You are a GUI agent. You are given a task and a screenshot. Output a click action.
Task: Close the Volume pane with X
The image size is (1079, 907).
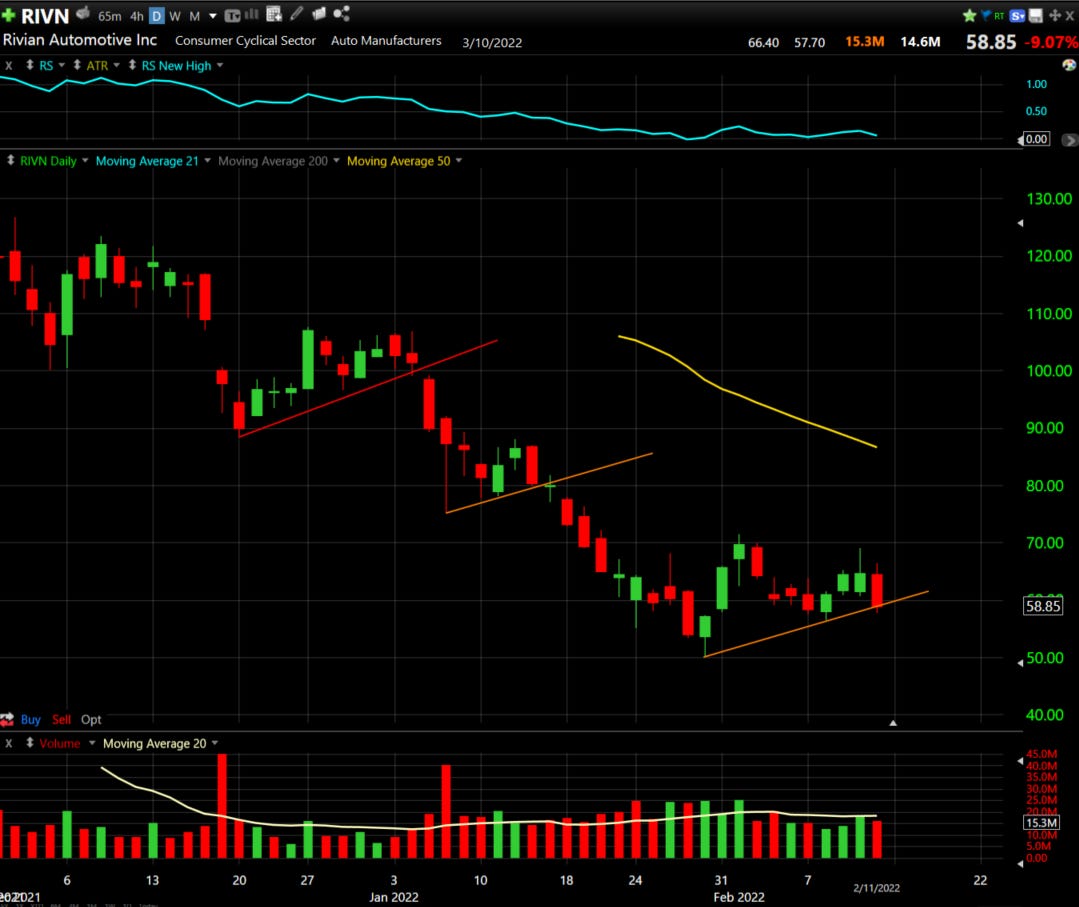9,744
